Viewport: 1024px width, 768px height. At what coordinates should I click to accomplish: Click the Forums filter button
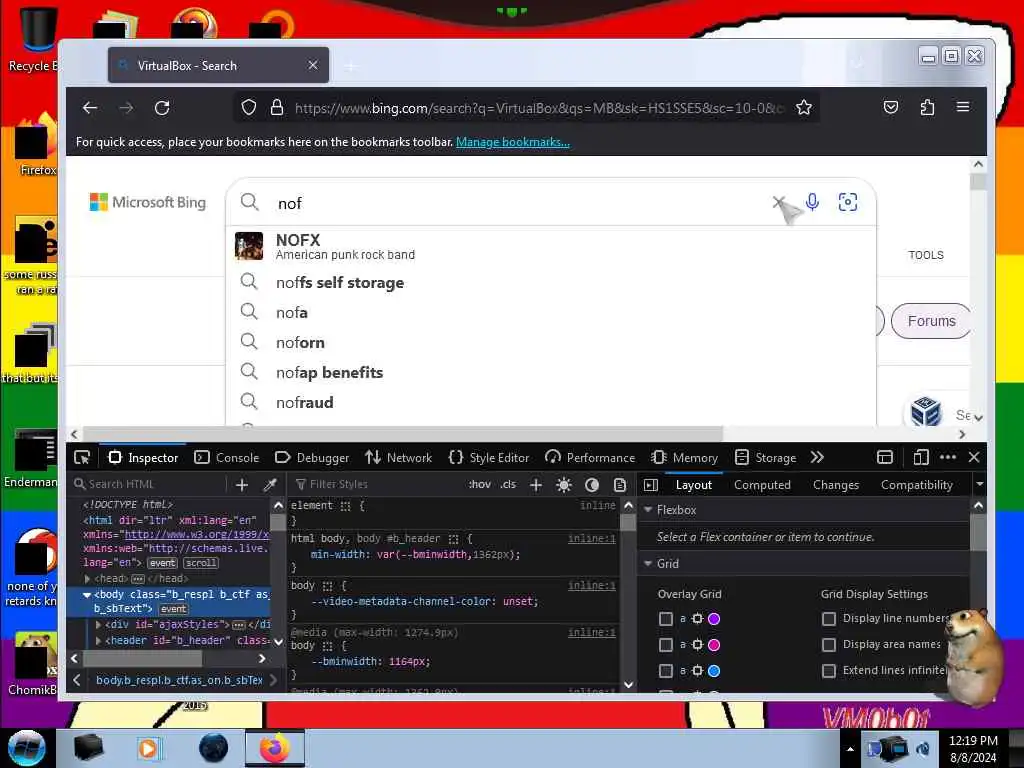(931, 321)
